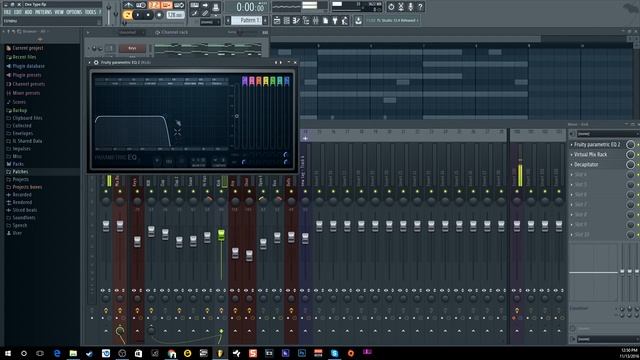640x360 pixels.
Task: Open help question mark icon top right
Action: pyautogui.click(x=420, y=7)
